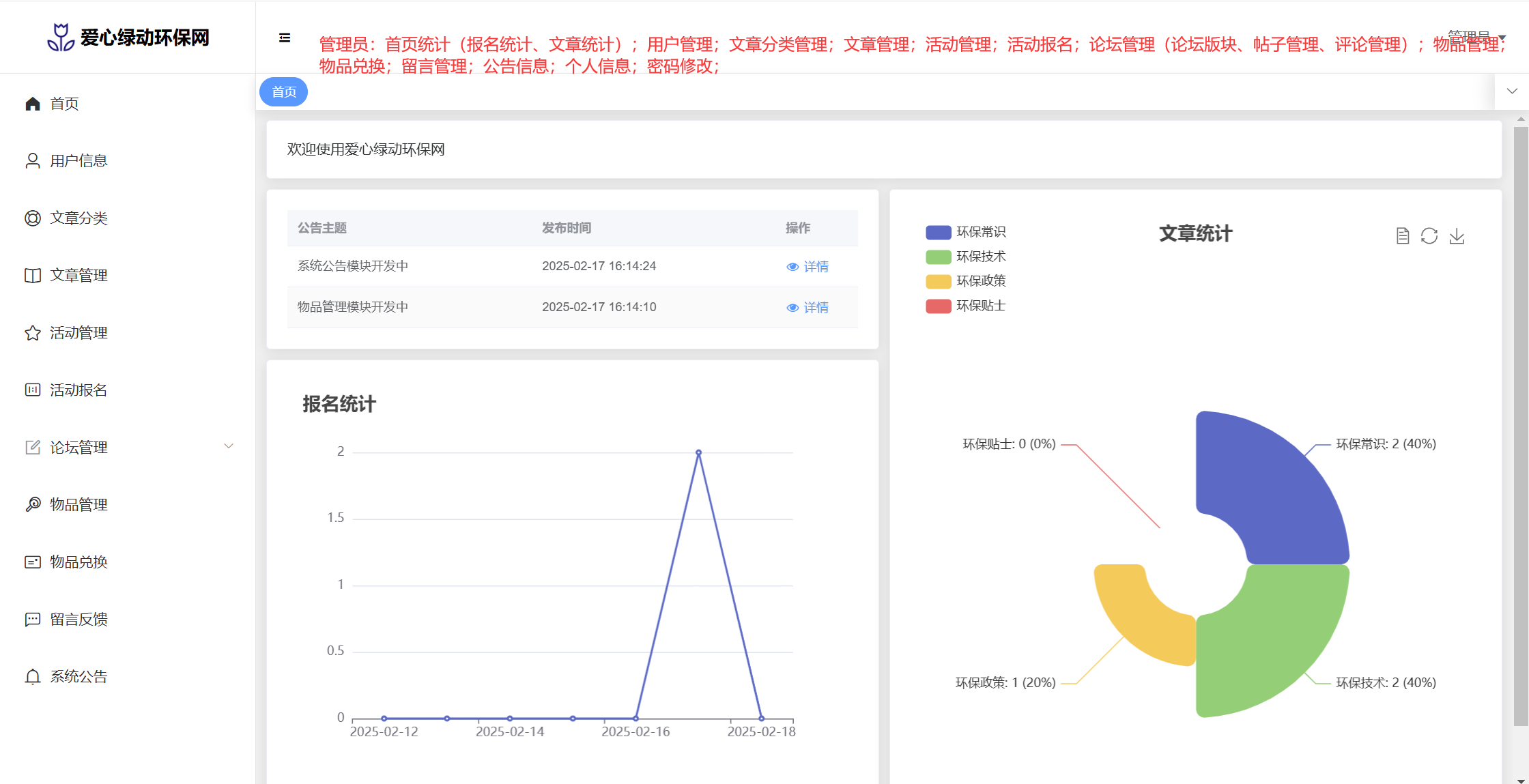Viewport: 1529px width, 784px height.
Task: Click the 留言反馈 chat icon
Action: pyautogui.click(x=33, y=619)
